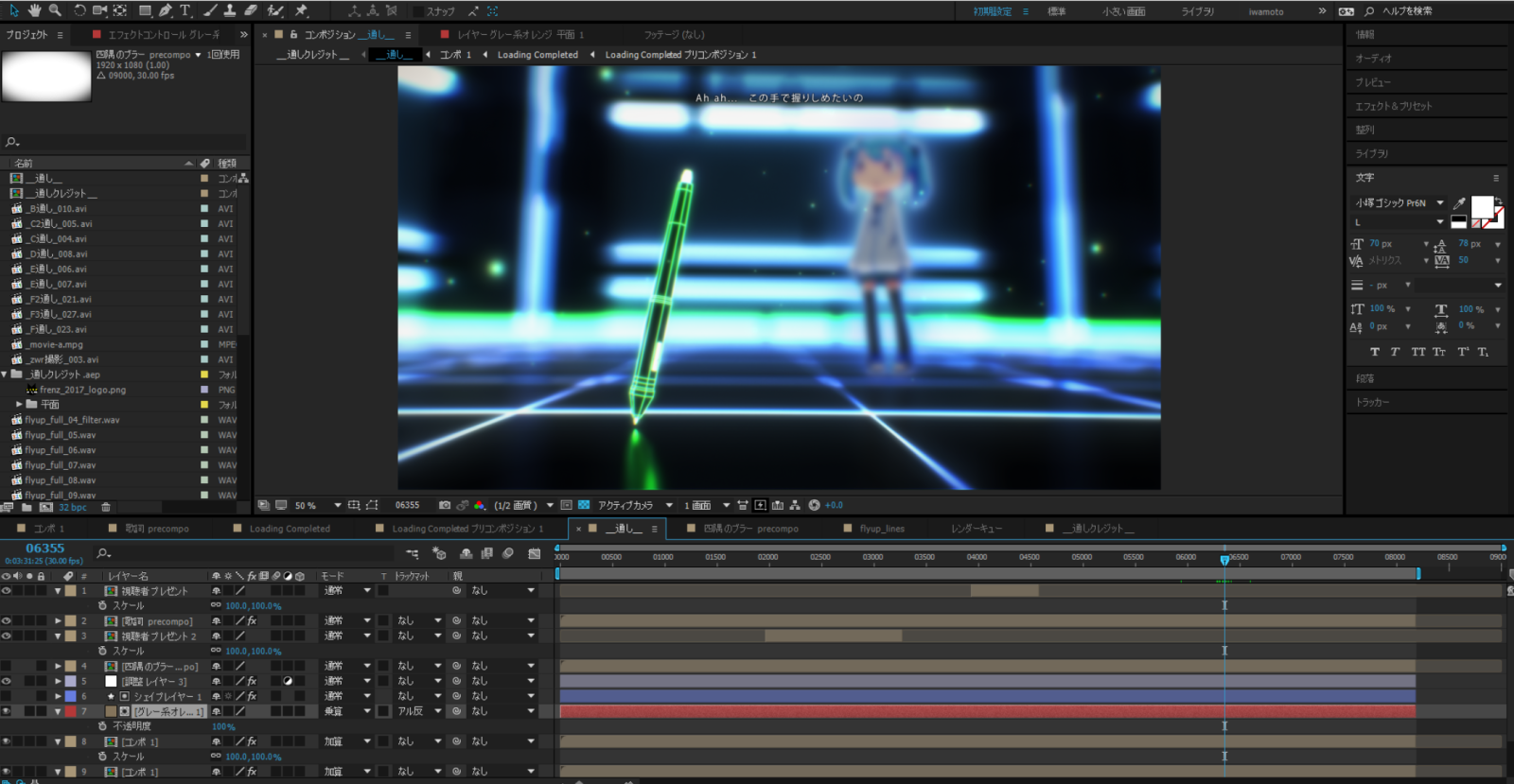This screenshot has width=1514, height=784.
Task: Select the 小さい画面 workspace
Action: (x=1123, y=11)
